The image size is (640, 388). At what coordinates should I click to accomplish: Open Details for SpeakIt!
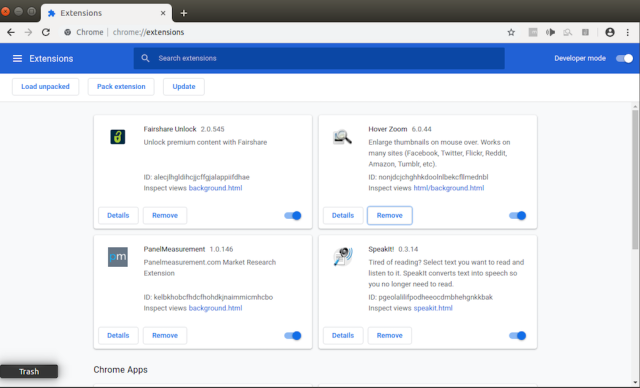(x=343, y=335)
